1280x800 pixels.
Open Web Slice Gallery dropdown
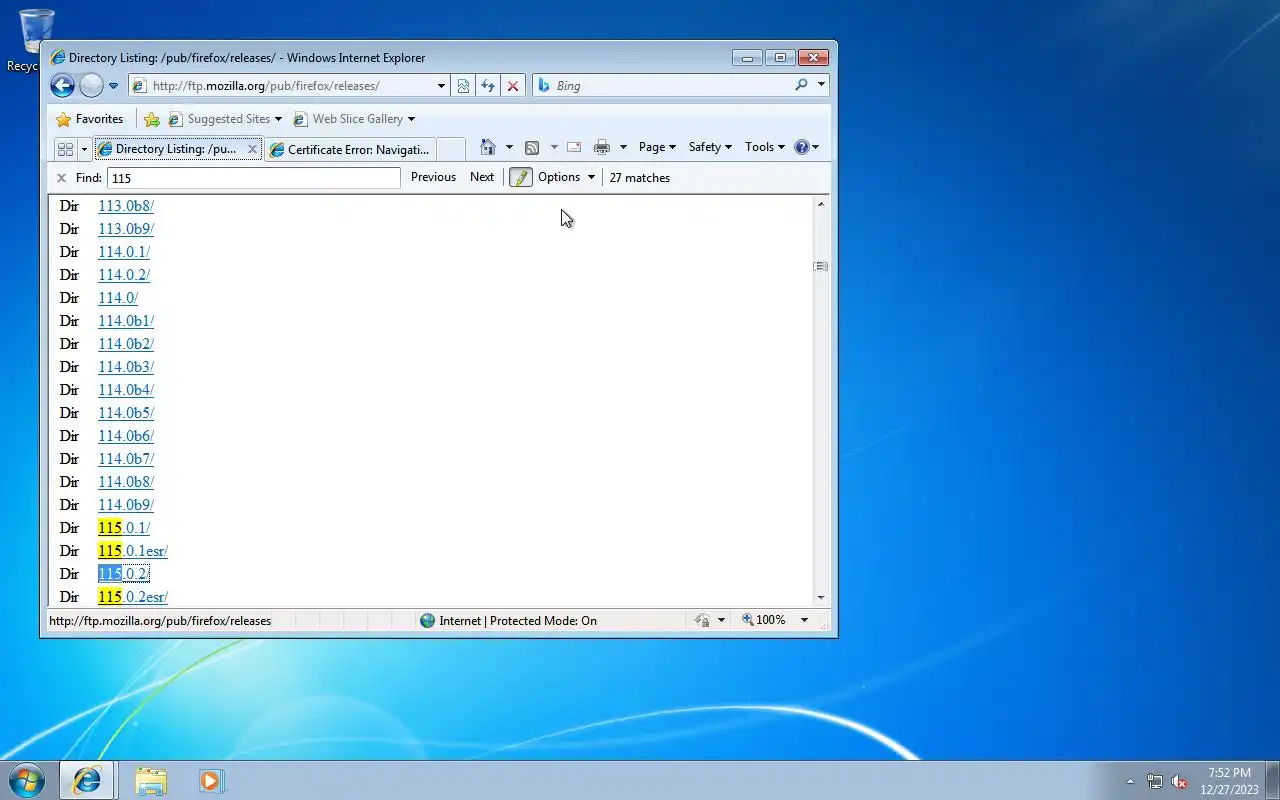pos(354,119)
